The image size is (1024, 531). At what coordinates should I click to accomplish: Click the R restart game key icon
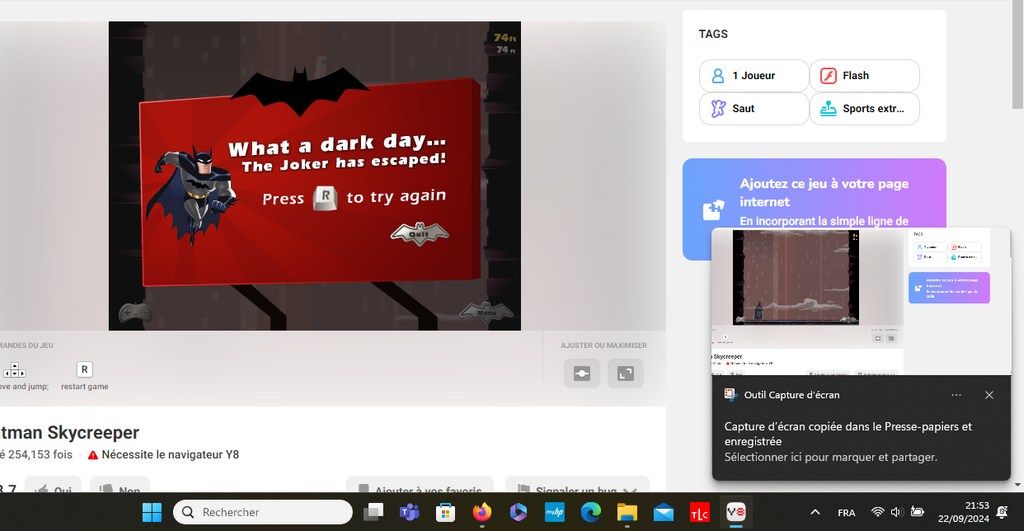click(84, 370)
